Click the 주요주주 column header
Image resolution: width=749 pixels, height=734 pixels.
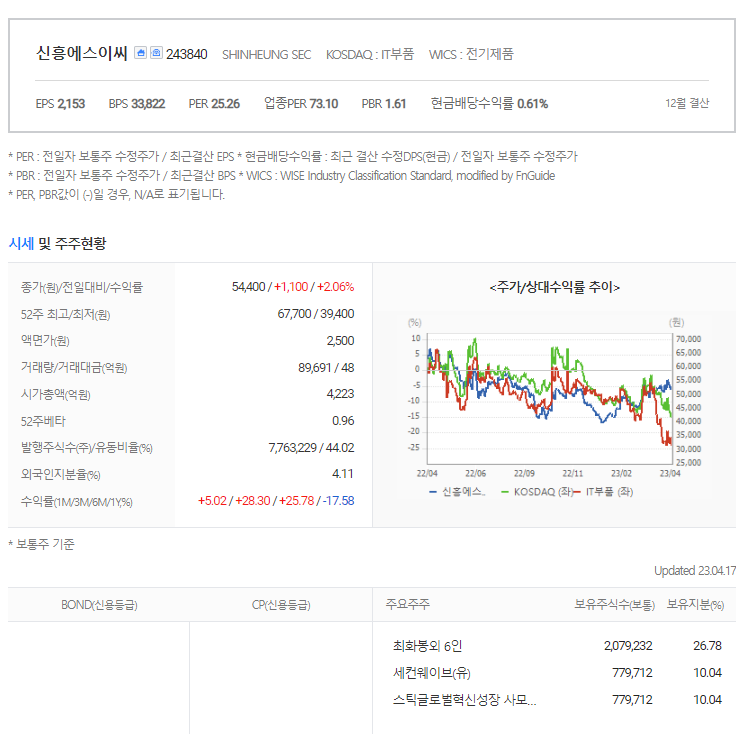tap(407, 604)
